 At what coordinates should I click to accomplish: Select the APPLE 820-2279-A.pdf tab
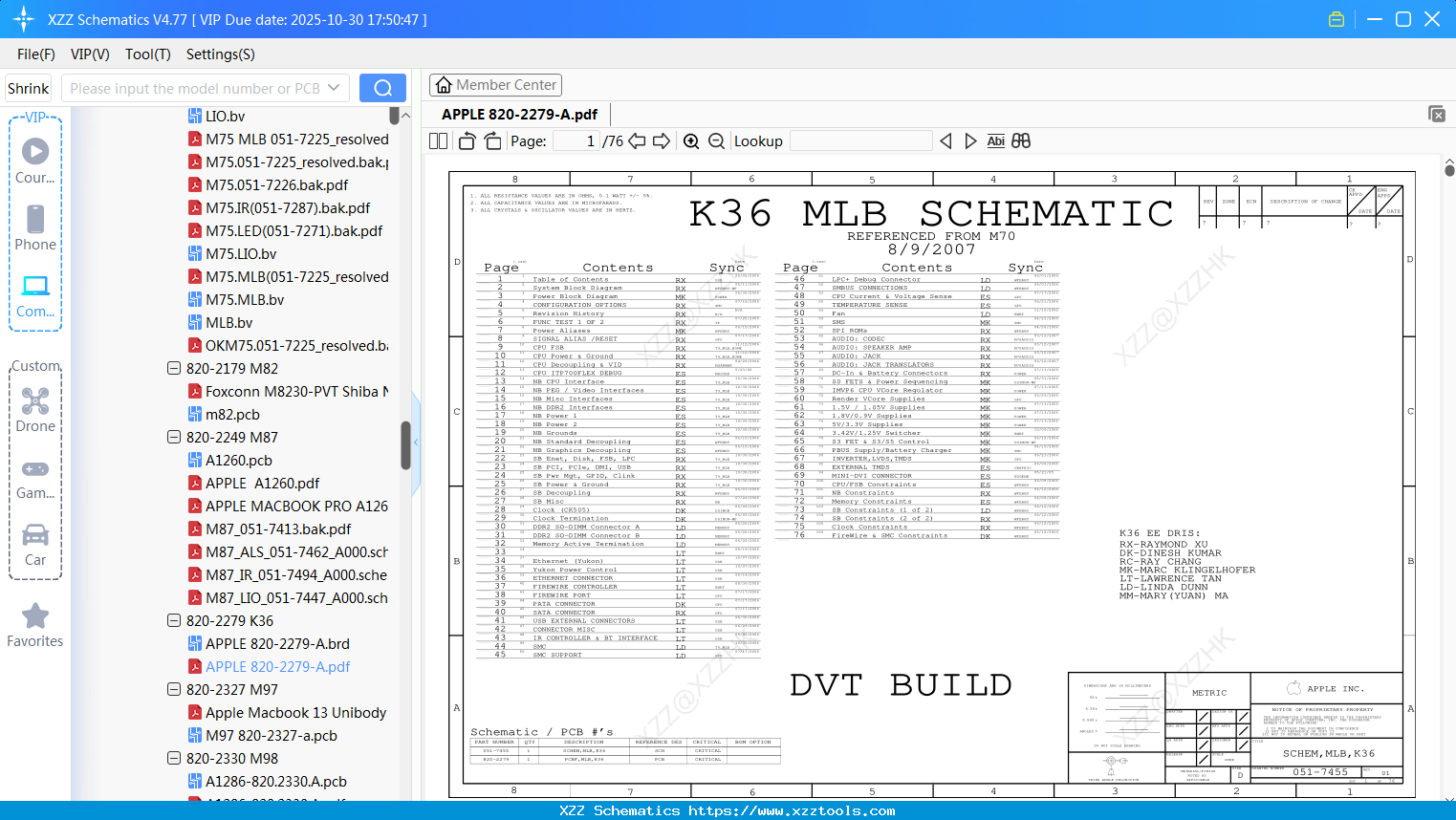[519, 114]
